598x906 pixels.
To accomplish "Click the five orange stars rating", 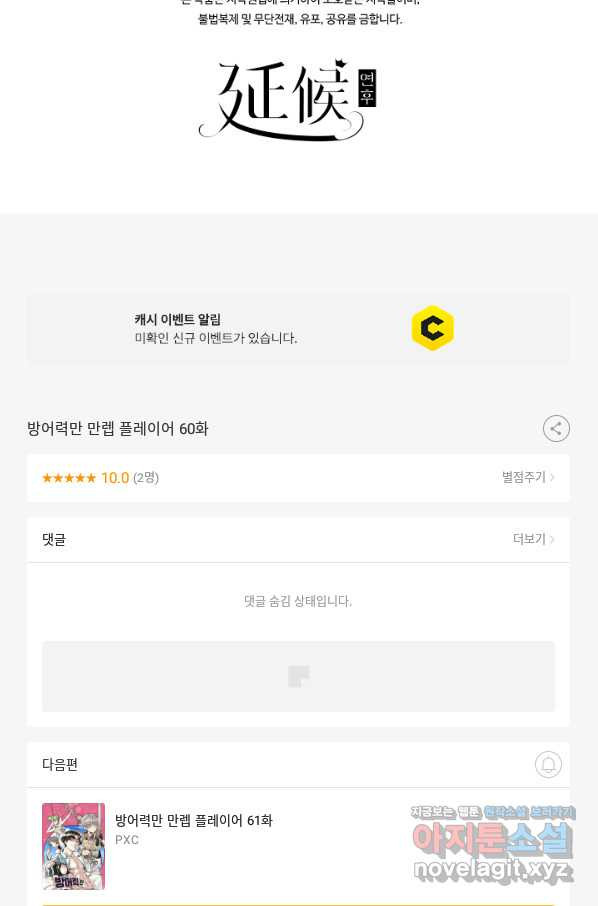I will point(69,478).
